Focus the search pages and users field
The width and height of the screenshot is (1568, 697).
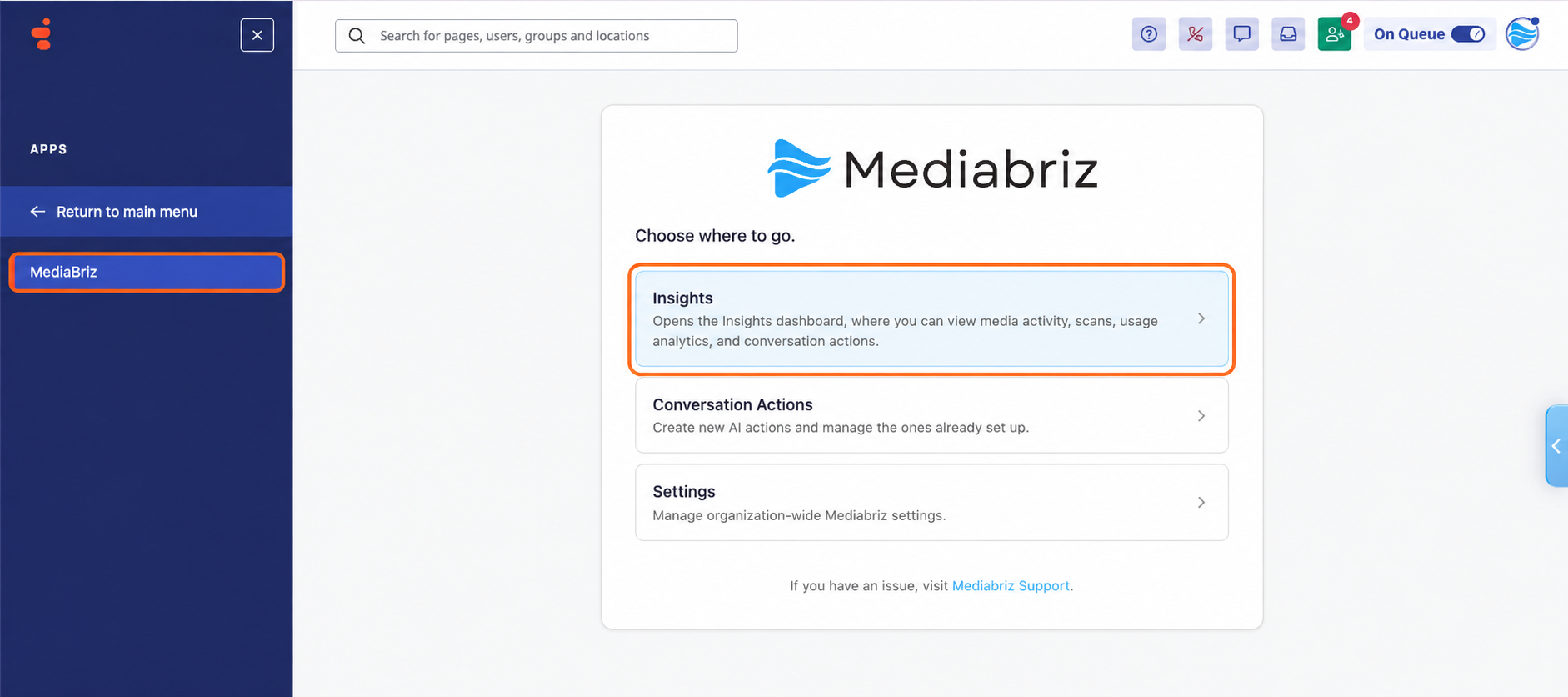click(x=537, y=36)
